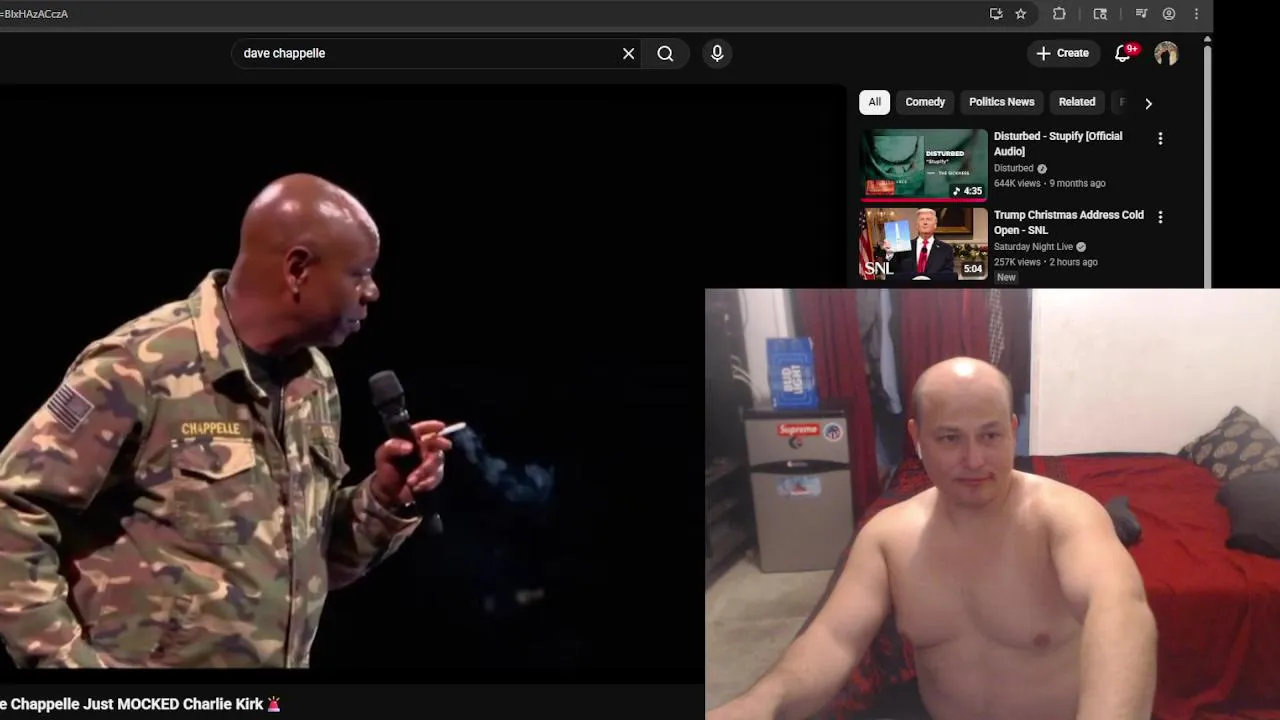Open the tab search icon in browser toolbar
Viewport: 1280px width, 720px height.
coord(1100,14)
